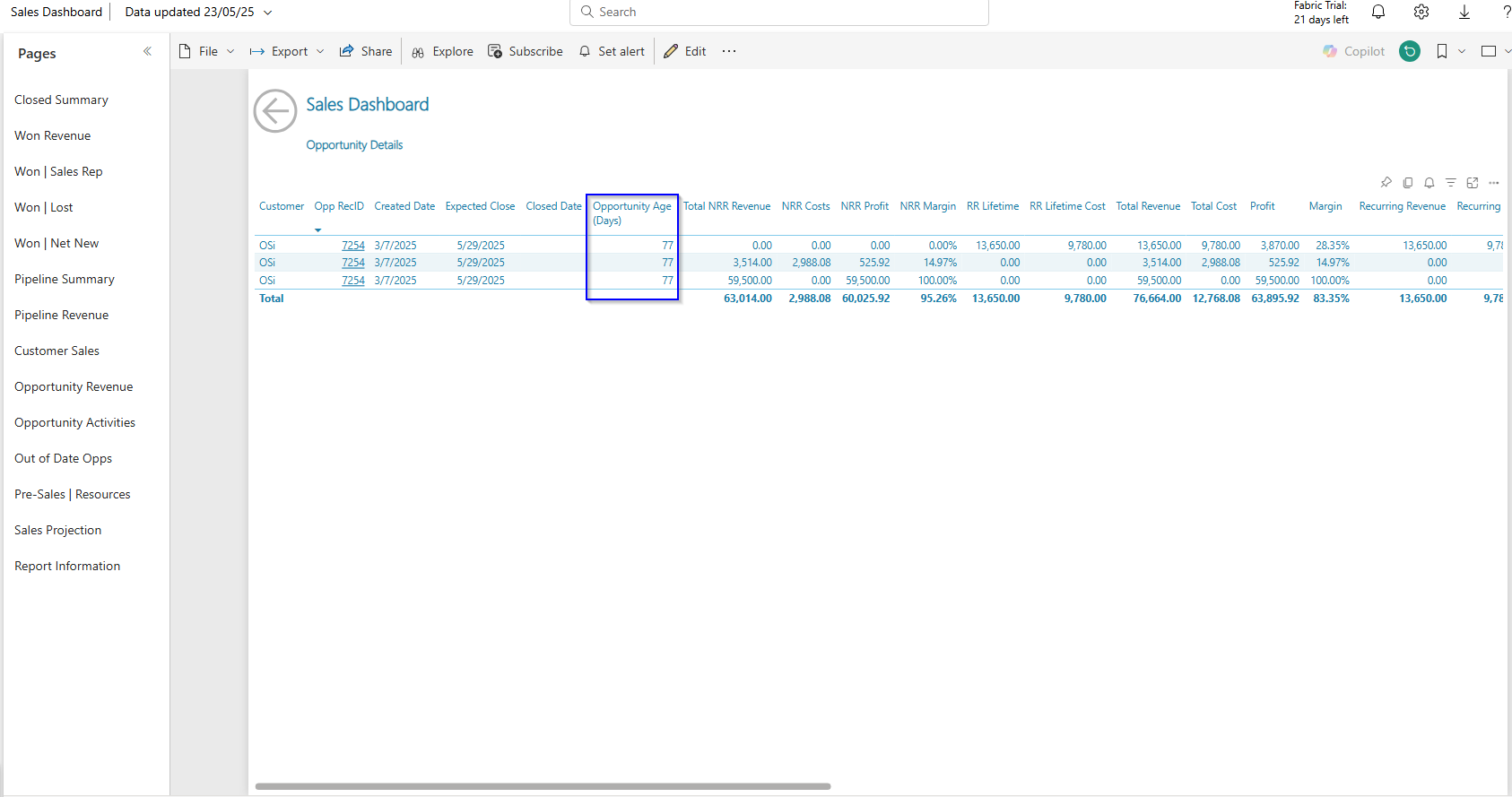Sort by the Closed Date column header
The image size is (1512, 797).
(553, 206)
